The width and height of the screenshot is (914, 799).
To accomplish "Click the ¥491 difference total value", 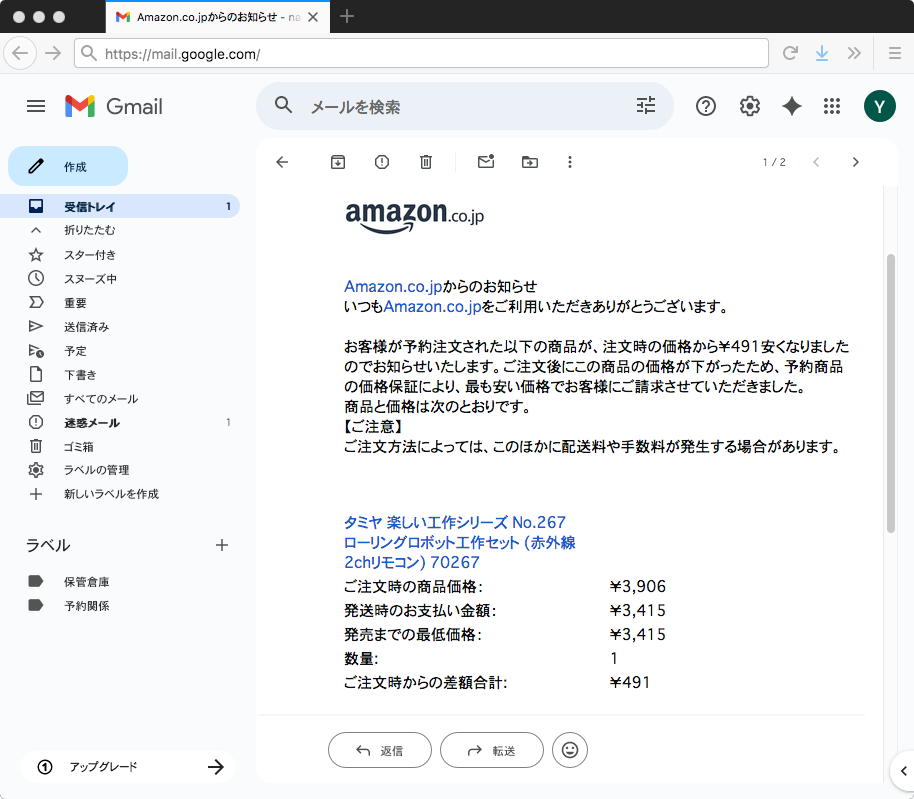I will (x=630, y=682).
